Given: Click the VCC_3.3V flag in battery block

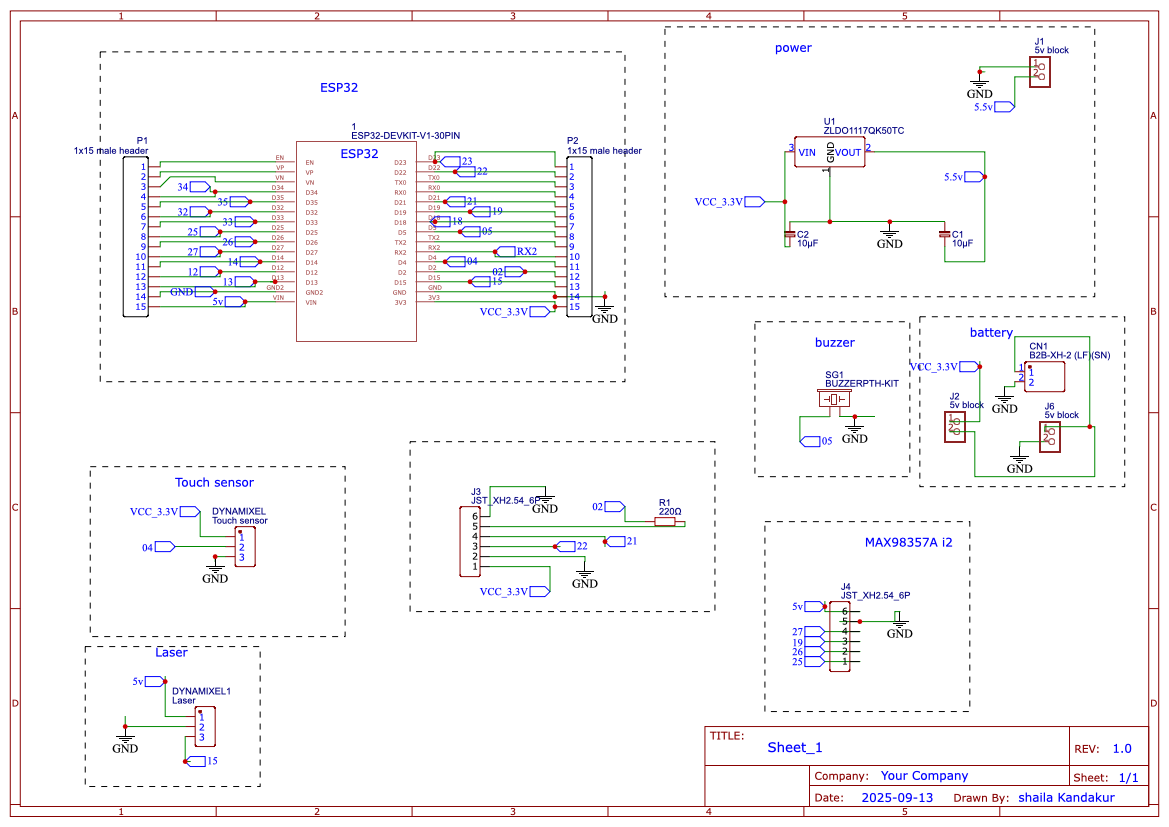Looking at the screenshot, I should tap(945, 367).
